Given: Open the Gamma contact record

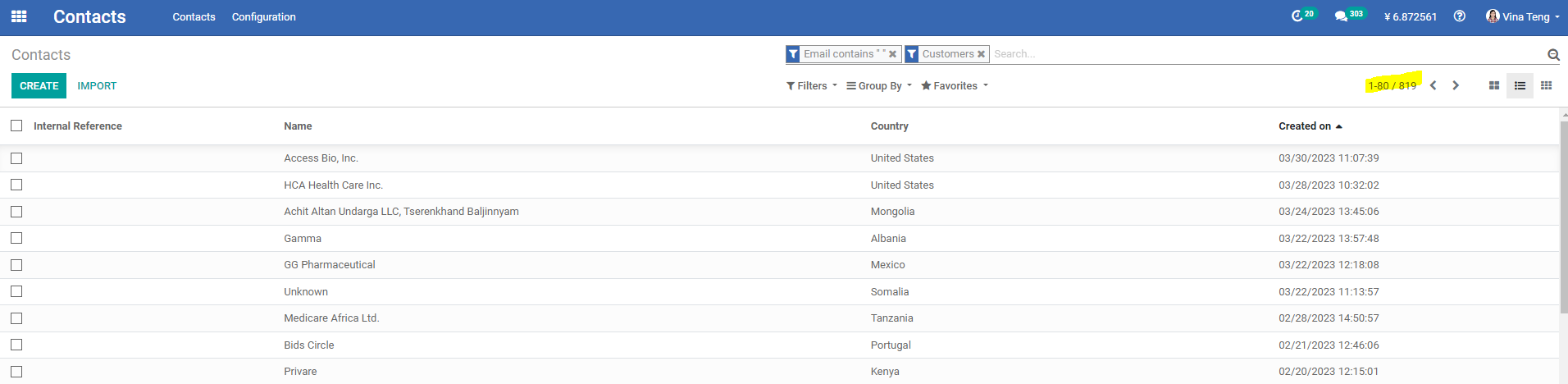Looking at the screenshot, I should pos(303,238).
